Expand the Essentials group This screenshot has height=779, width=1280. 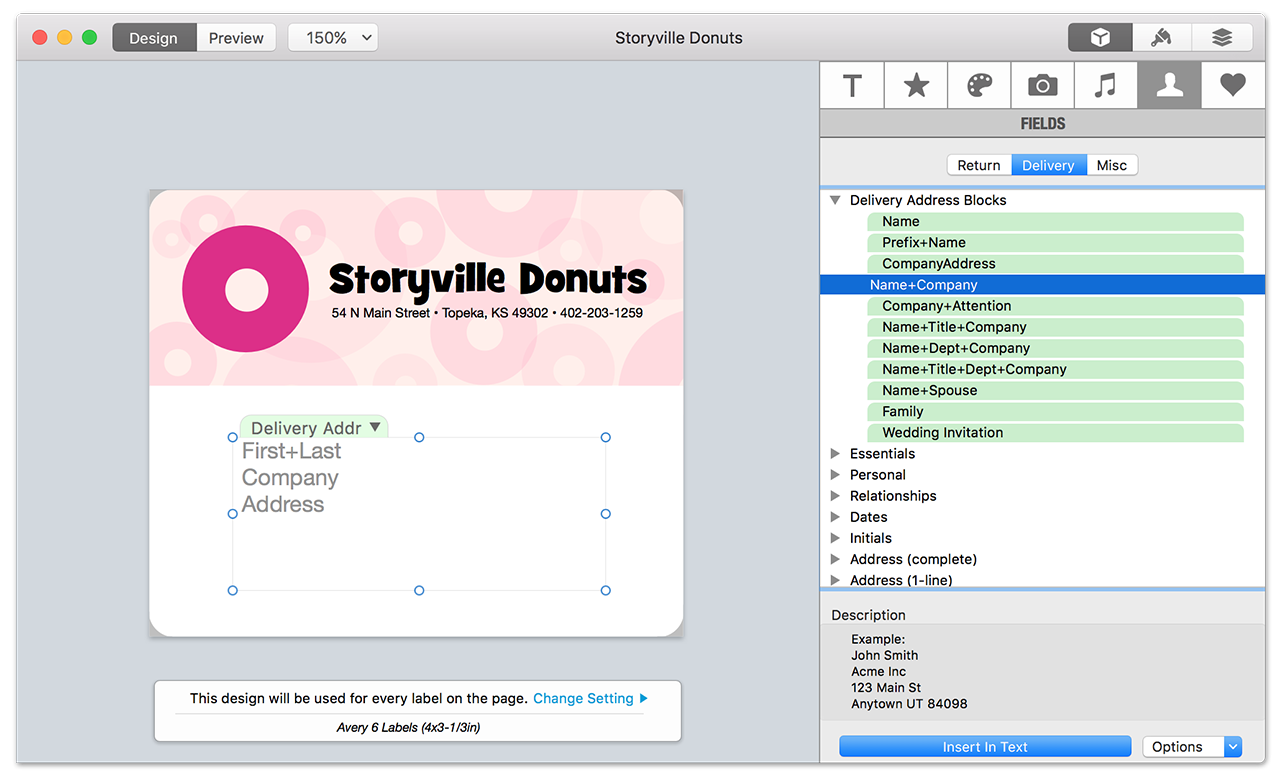pyautogui.click(x=835, y=453)
